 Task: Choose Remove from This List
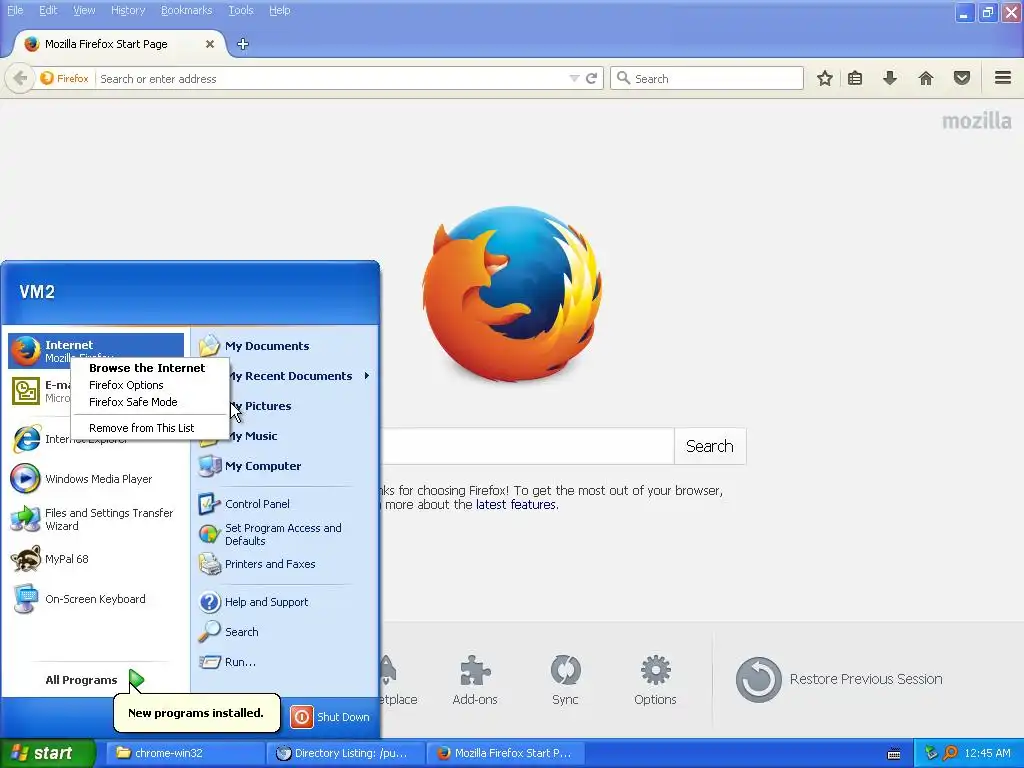coord(150,428)
